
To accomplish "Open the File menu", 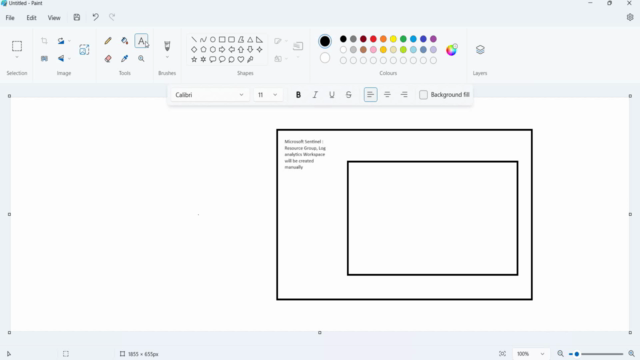I will [10, 18].
